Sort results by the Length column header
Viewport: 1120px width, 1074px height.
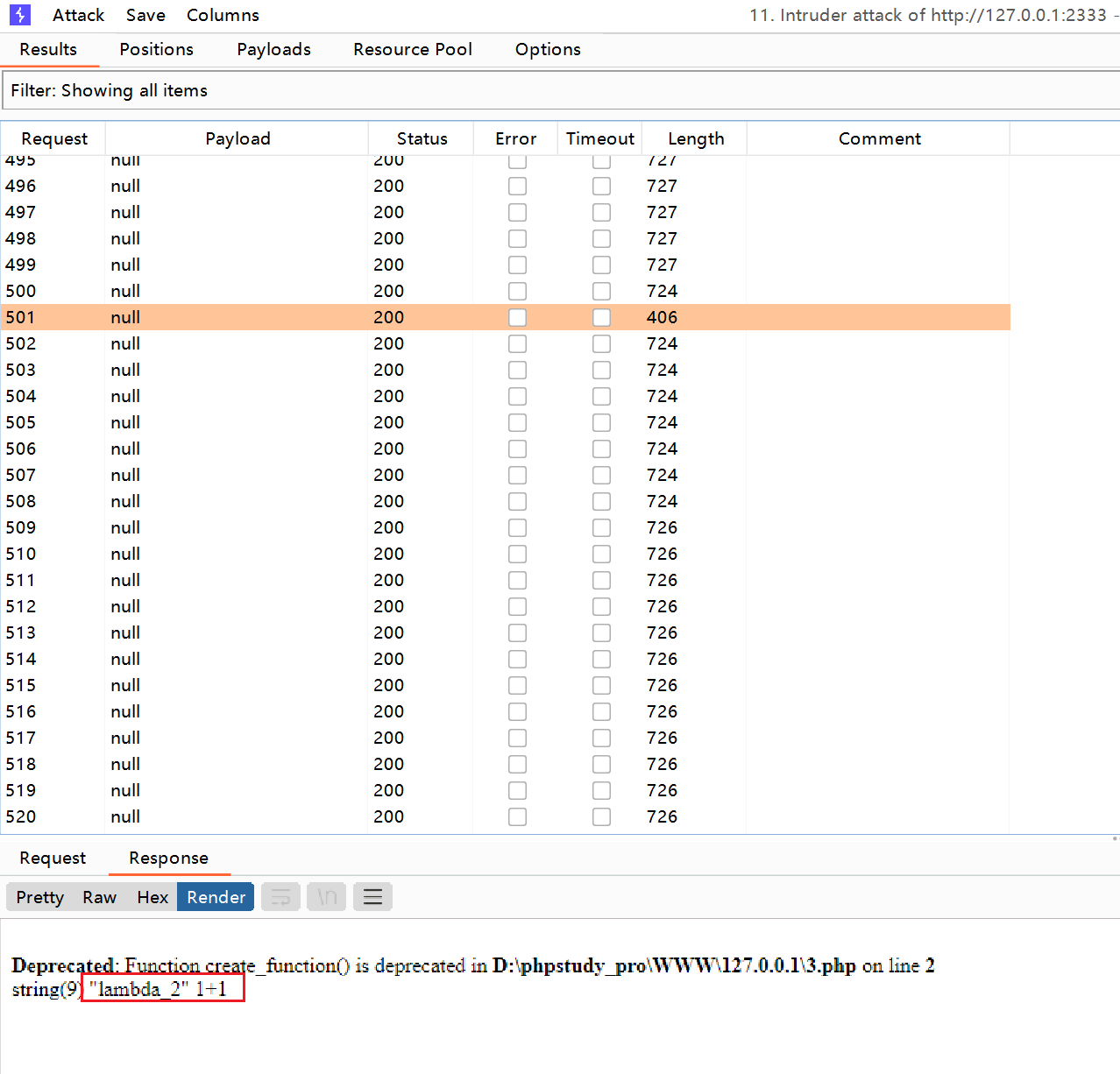click(x=696, y=138)
